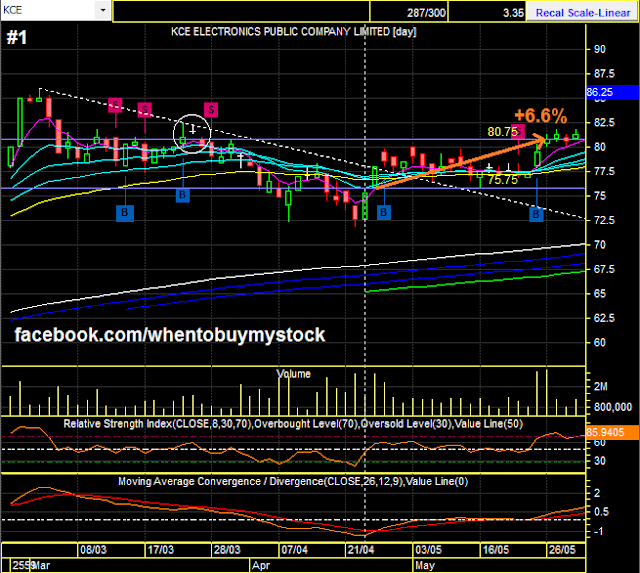Click the 3.35 value field

coord(487,13)
